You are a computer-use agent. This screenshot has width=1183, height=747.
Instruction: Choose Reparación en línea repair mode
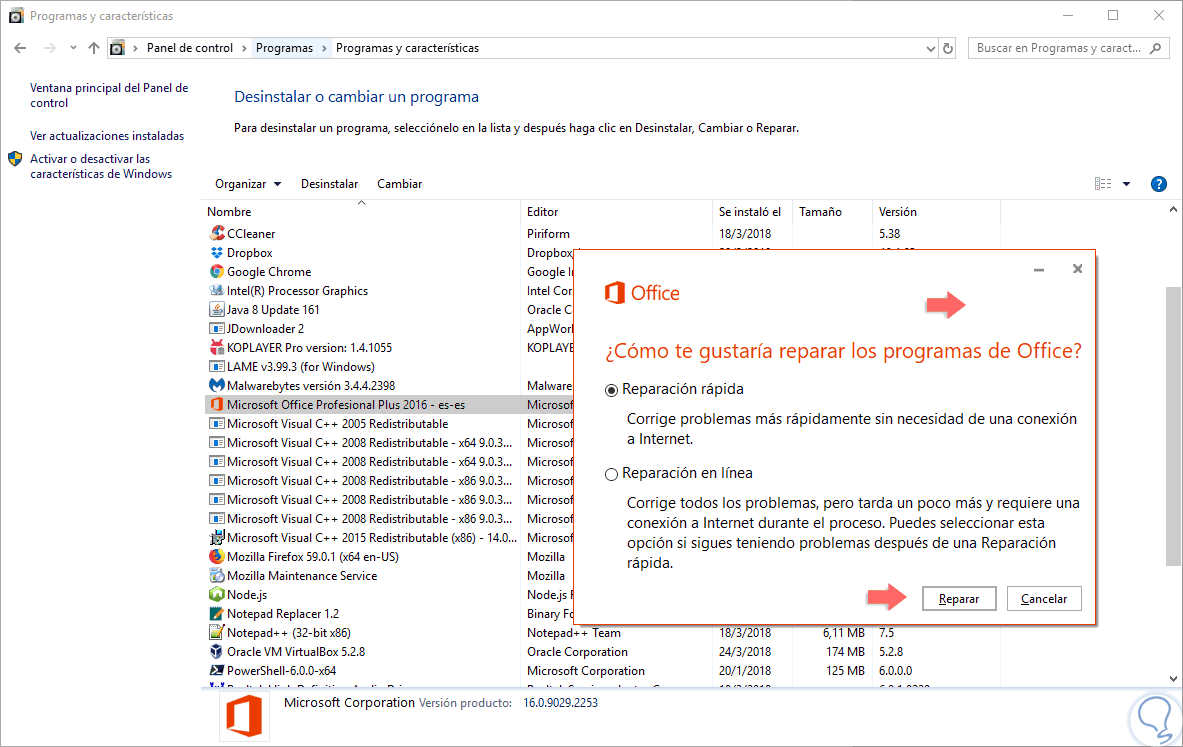tap(610, 473)
